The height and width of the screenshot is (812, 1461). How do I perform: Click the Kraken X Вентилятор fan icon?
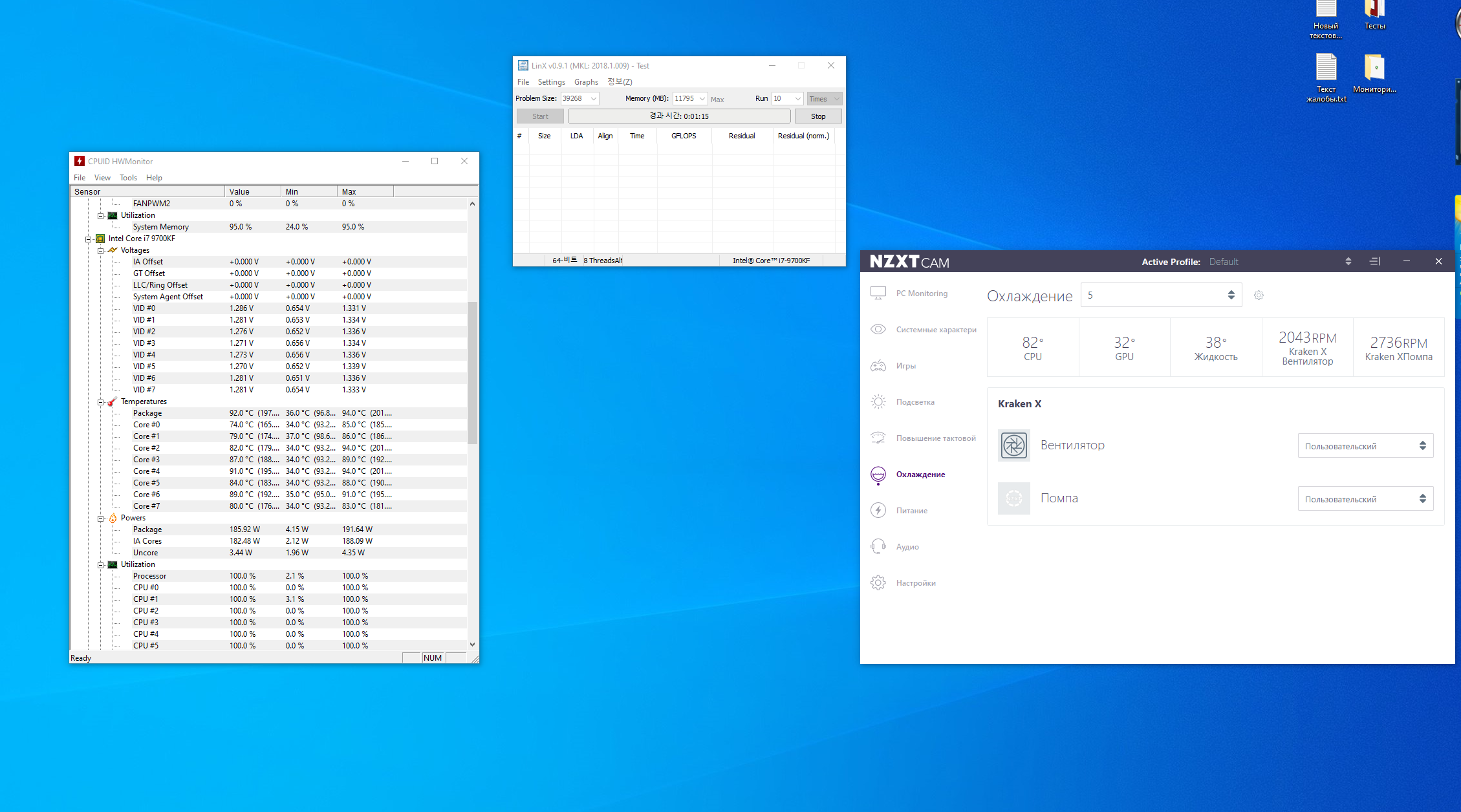click(1013, 445)
